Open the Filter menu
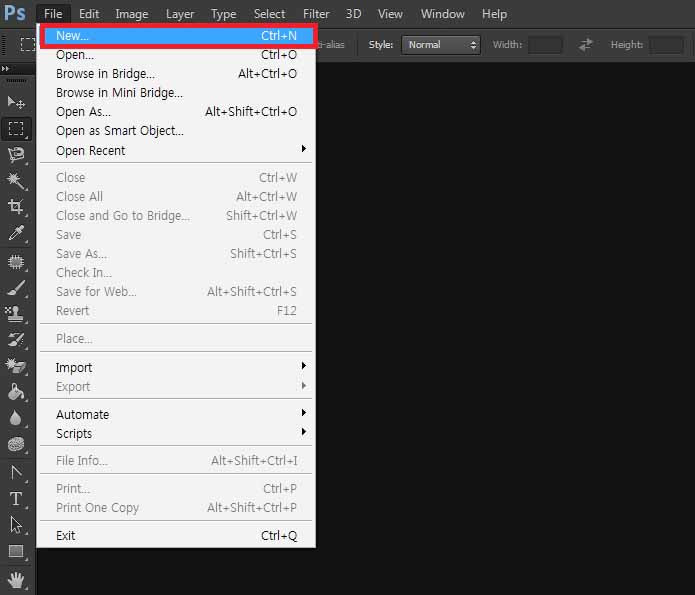Viewport: 695px width, 595px height. 316,14
